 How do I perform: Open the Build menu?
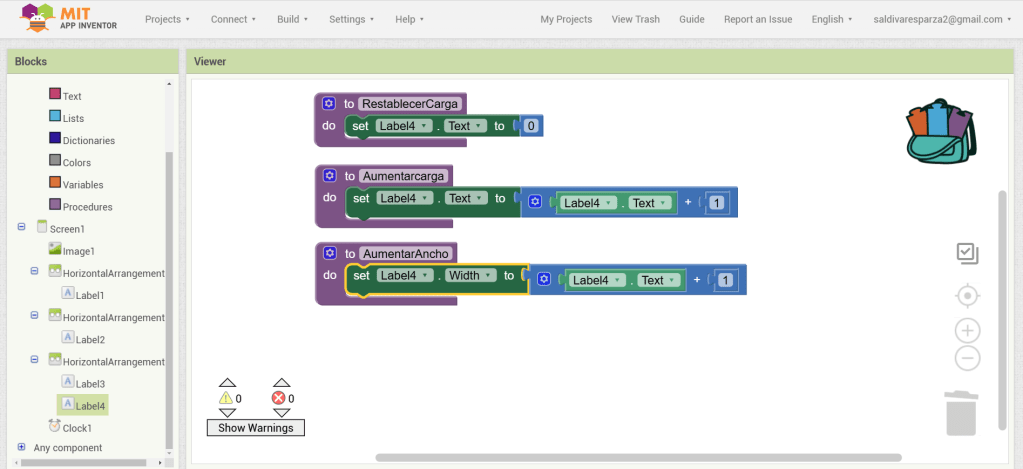[x=294, y=19]
